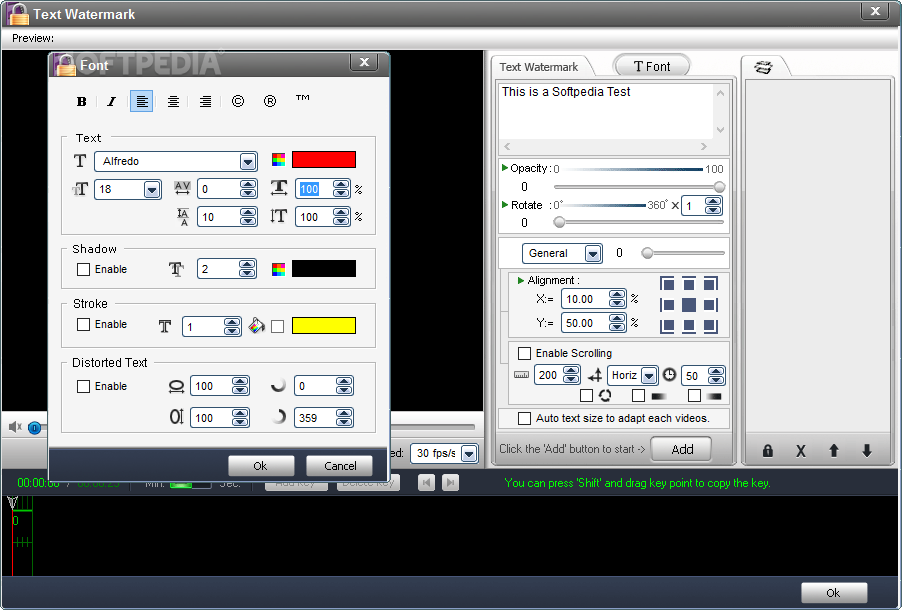Screen dimensions: 902x610
Task: Open the Alfredo font family dropdown
Action: [x=248, y=162]
